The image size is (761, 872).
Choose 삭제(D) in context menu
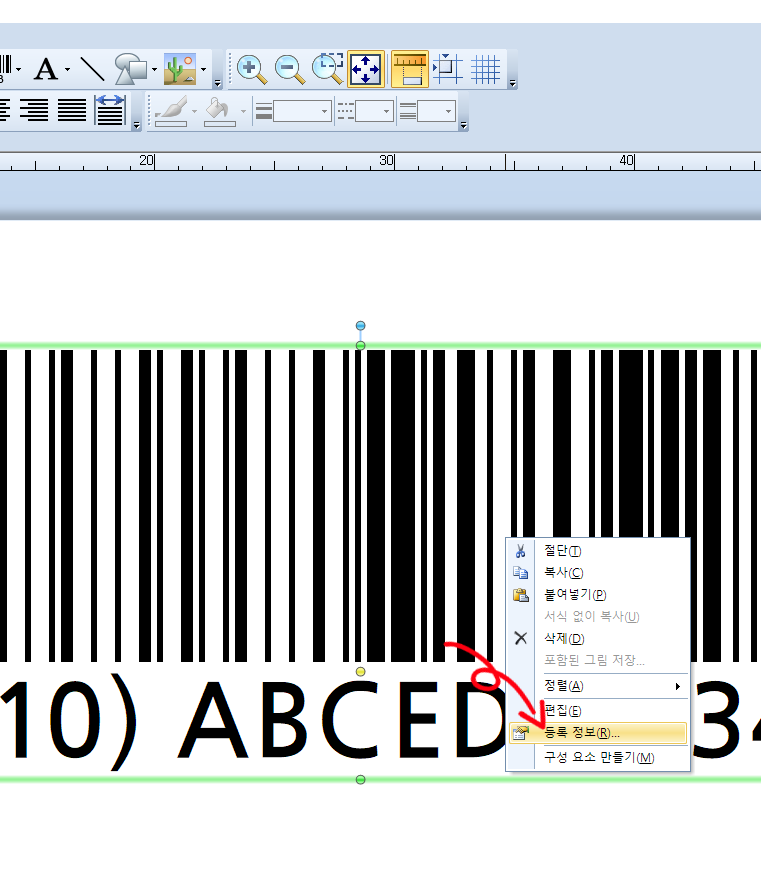tap(599, 638)
